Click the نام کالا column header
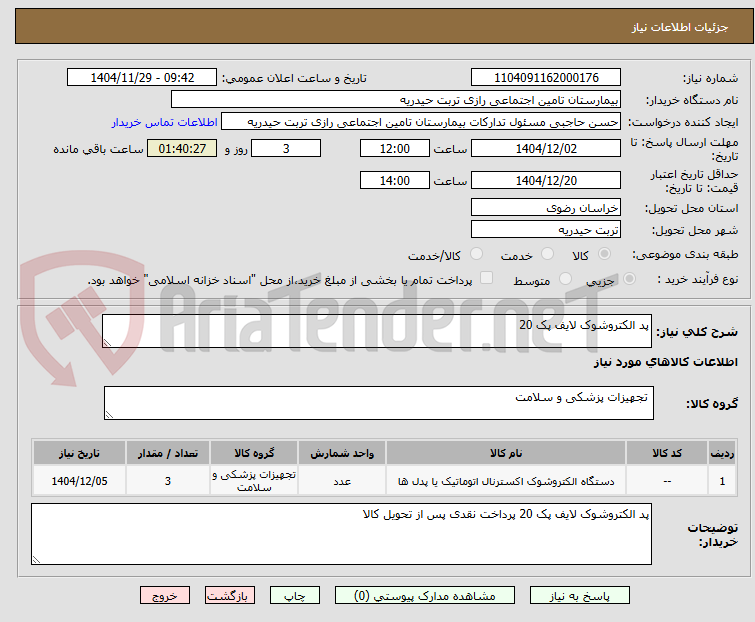 506,453
